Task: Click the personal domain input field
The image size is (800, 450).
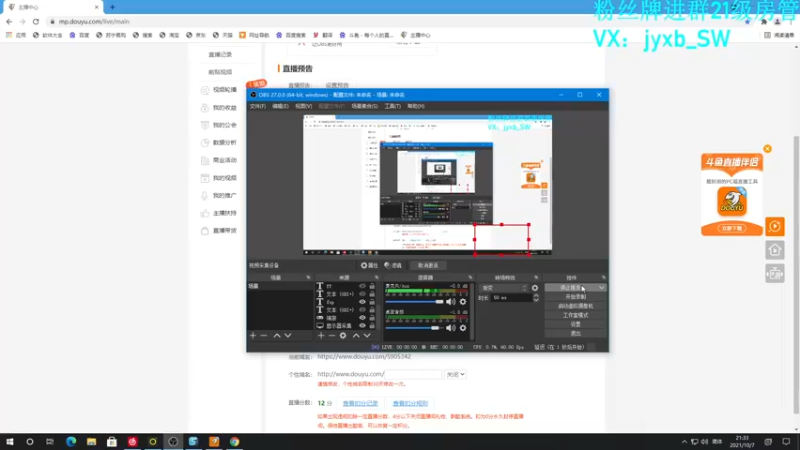Action: 413,374
